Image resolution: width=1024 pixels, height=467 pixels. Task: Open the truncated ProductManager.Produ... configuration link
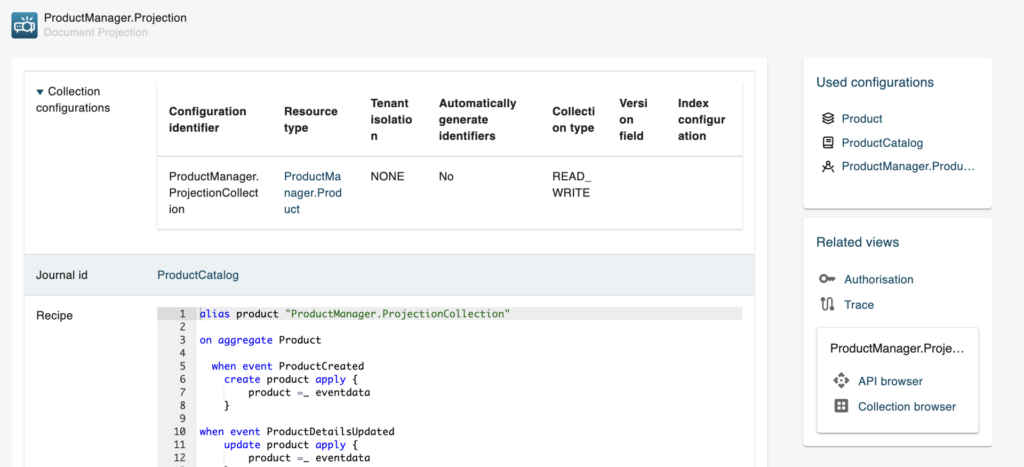click(x=907, y=167)
